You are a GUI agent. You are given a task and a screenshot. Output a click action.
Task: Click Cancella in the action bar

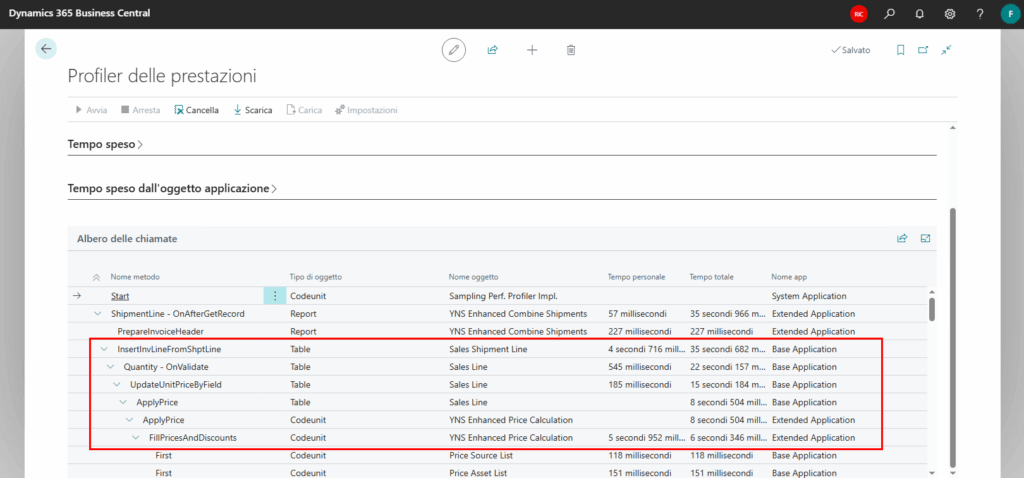point(196,110)
